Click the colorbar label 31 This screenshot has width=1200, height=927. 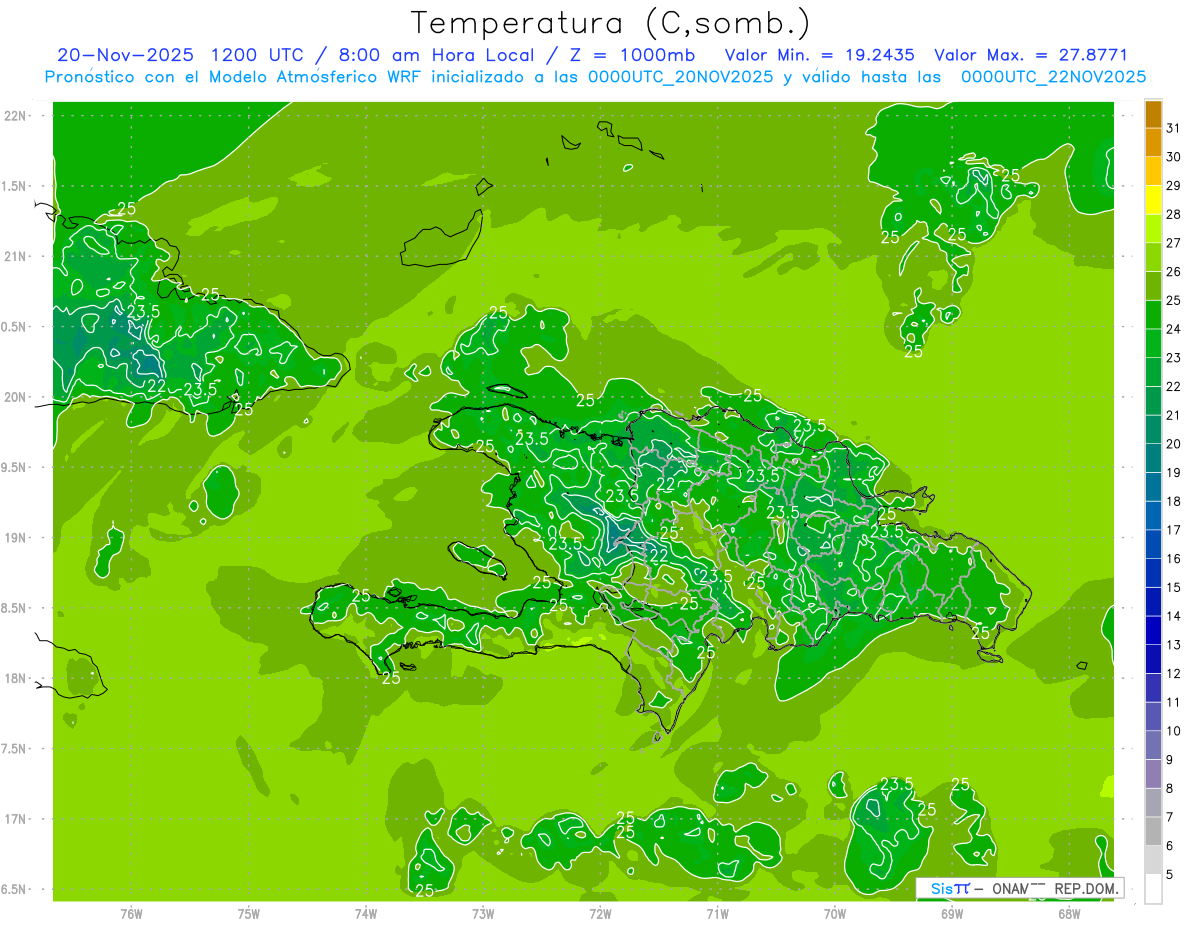pos(1174,128)
